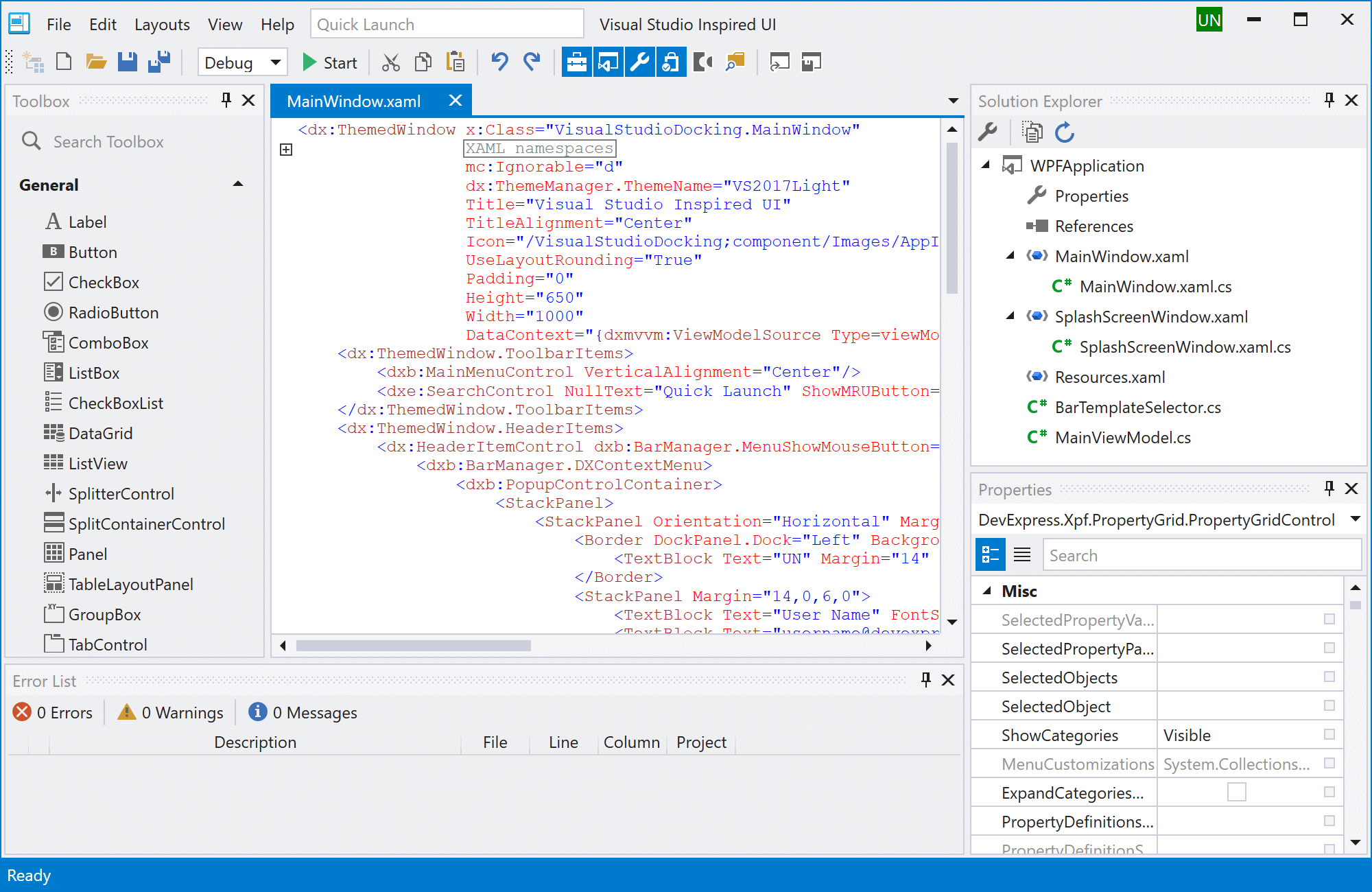Click the Redo arrow icon

532,62
